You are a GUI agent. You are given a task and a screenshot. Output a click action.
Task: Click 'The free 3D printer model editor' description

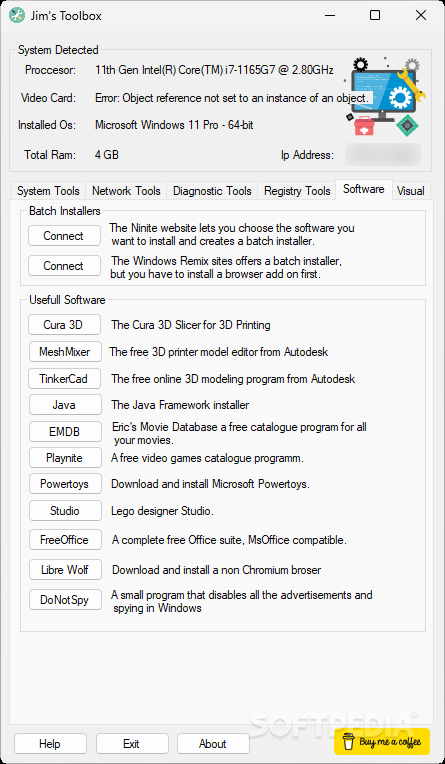click(219, 352)
